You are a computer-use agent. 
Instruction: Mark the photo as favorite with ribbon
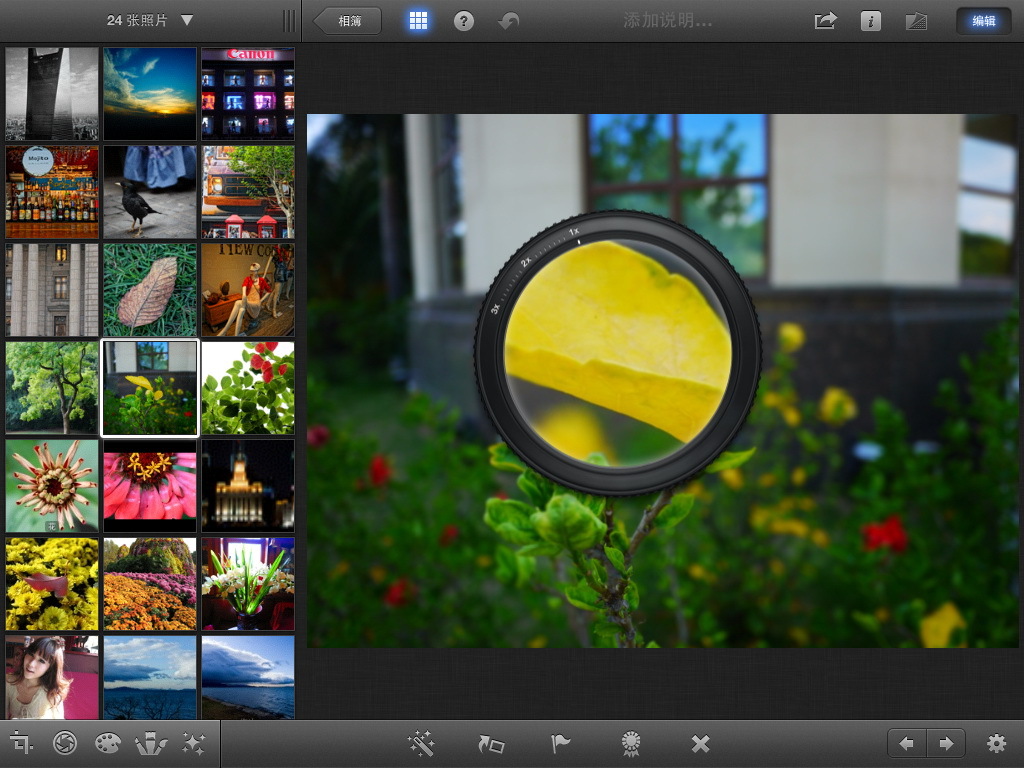point(630,743)
